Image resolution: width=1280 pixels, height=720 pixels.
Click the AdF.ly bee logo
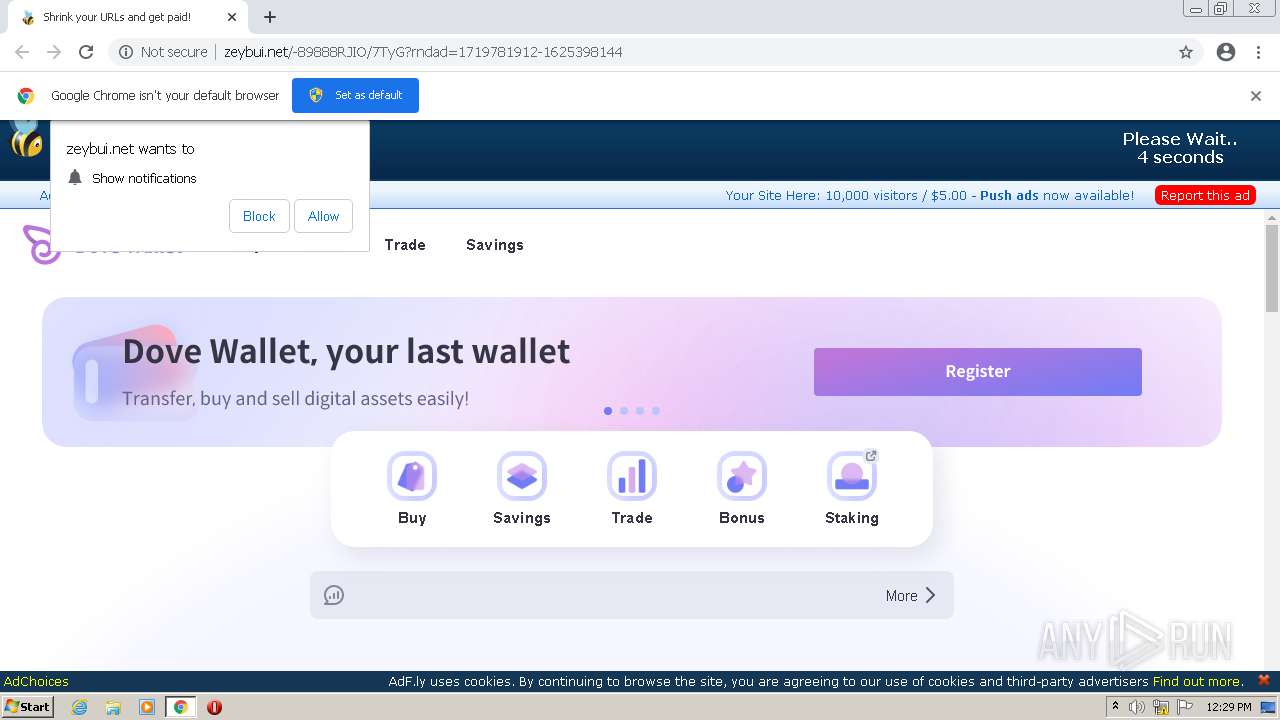[24, 138]
